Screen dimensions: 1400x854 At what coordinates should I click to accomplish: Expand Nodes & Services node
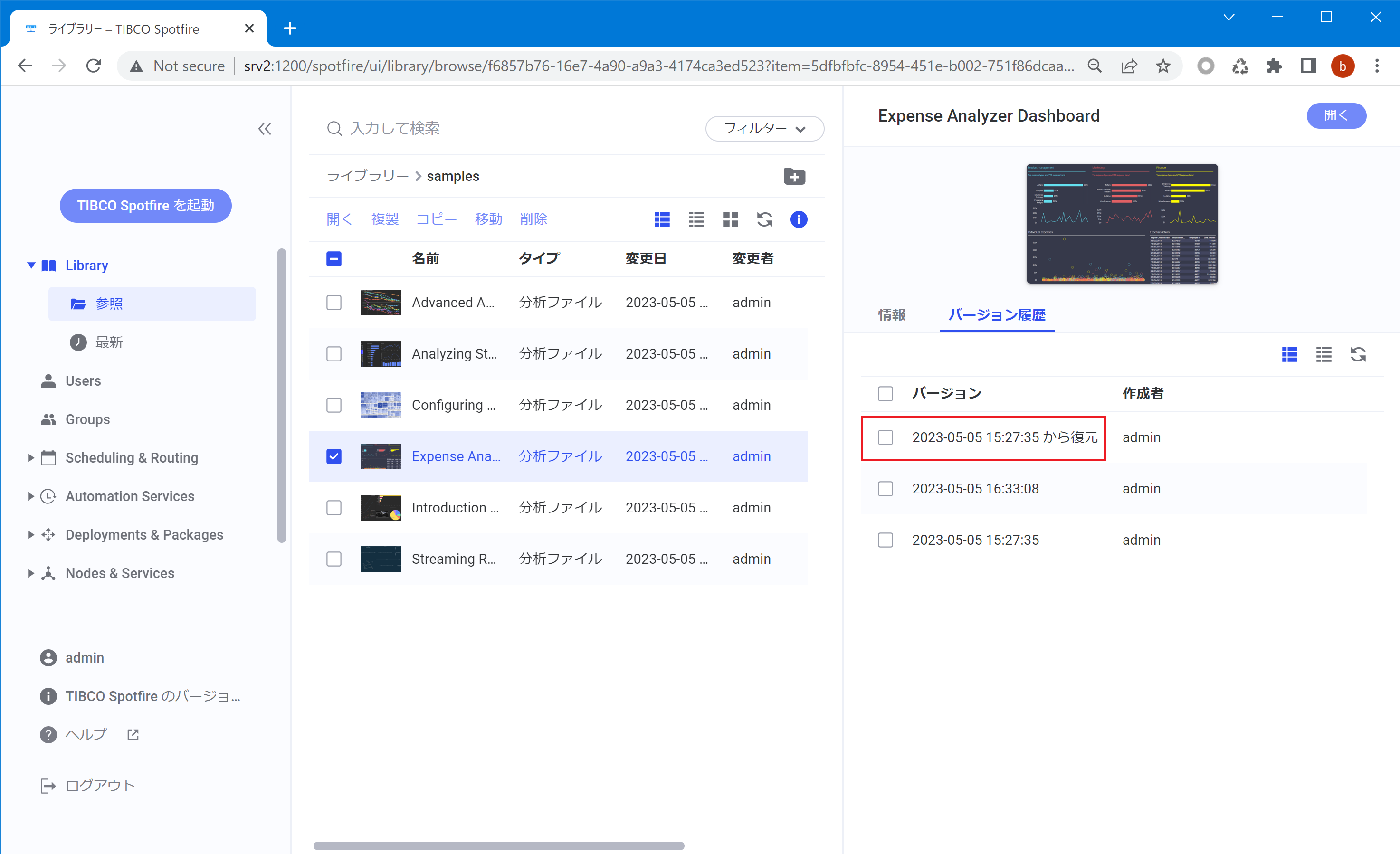pos(31,573)
